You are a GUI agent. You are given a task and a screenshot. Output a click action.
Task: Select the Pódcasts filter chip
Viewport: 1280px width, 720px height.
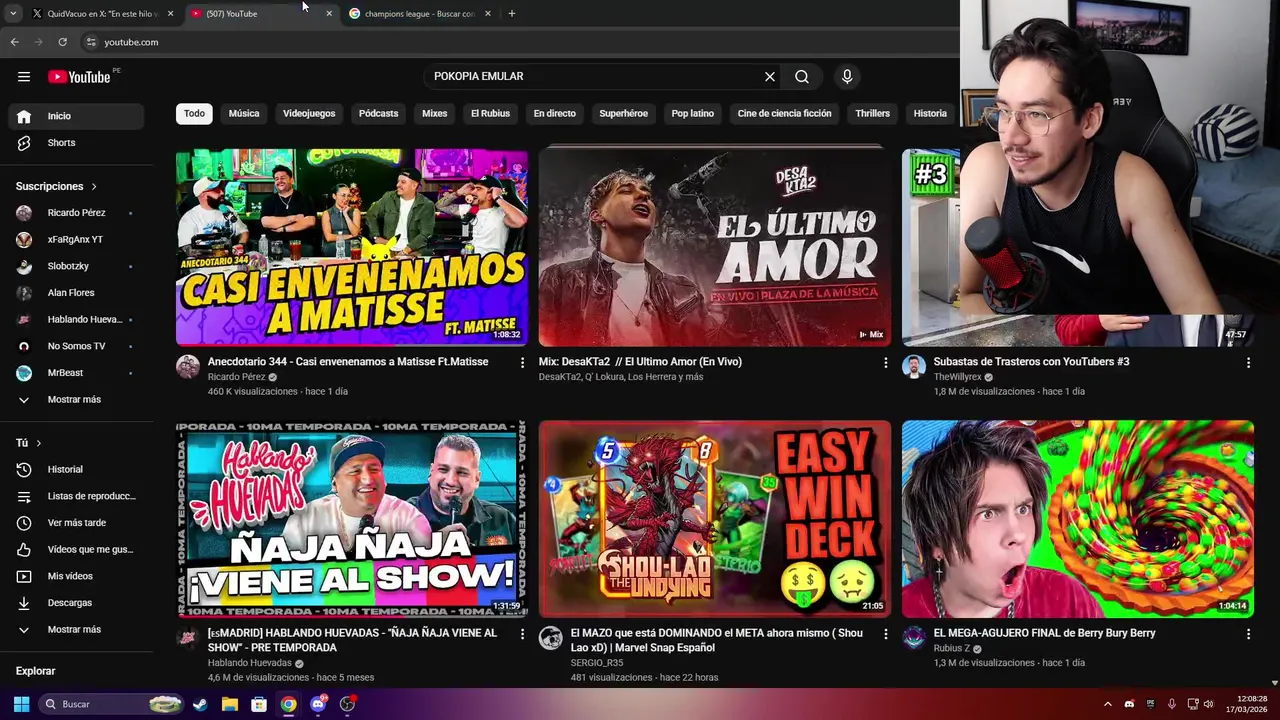(x=378, y=114)
